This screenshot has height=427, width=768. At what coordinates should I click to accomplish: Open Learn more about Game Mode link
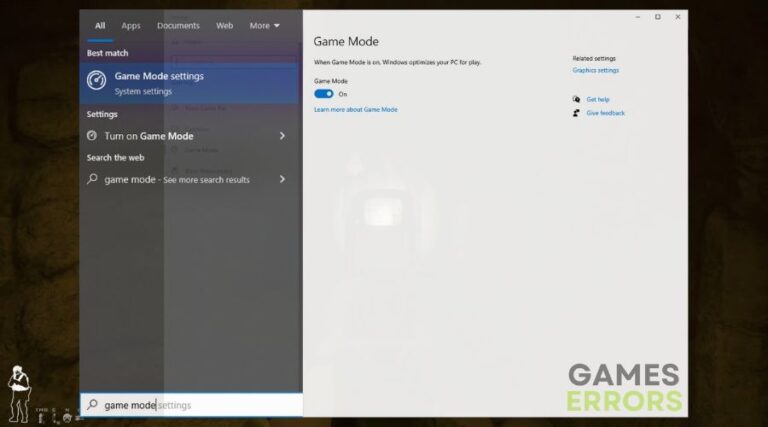pyautogui.click(x=355, y=110)
